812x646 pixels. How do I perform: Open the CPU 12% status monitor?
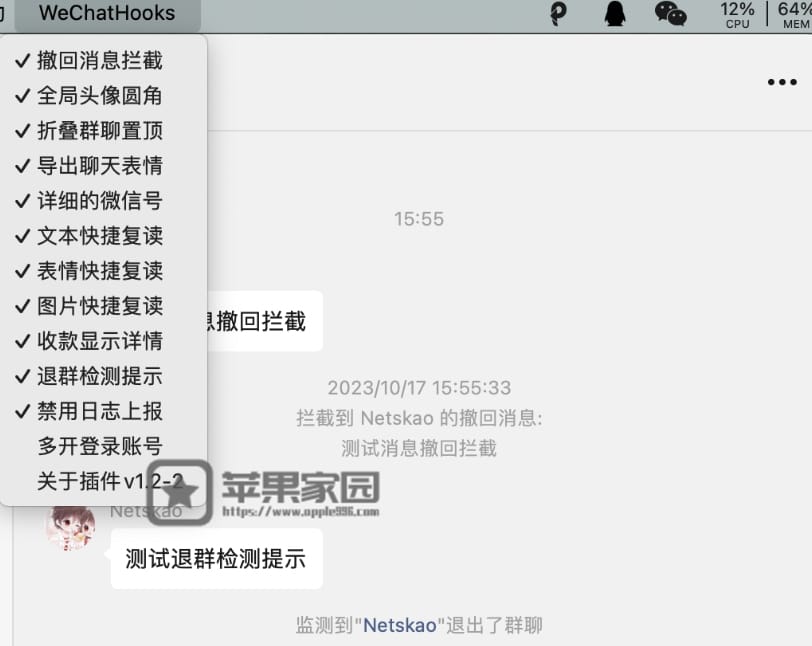pos(737,15)
